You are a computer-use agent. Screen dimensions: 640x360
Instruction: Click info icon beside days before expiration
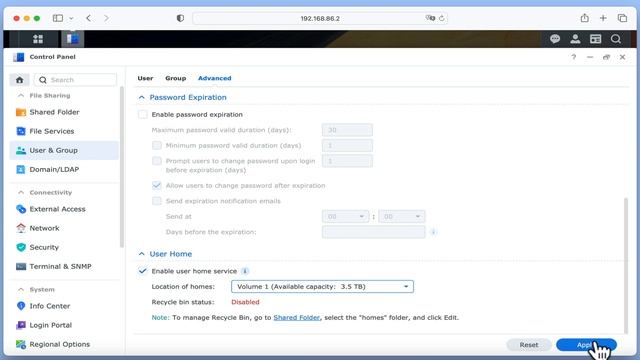433,232
